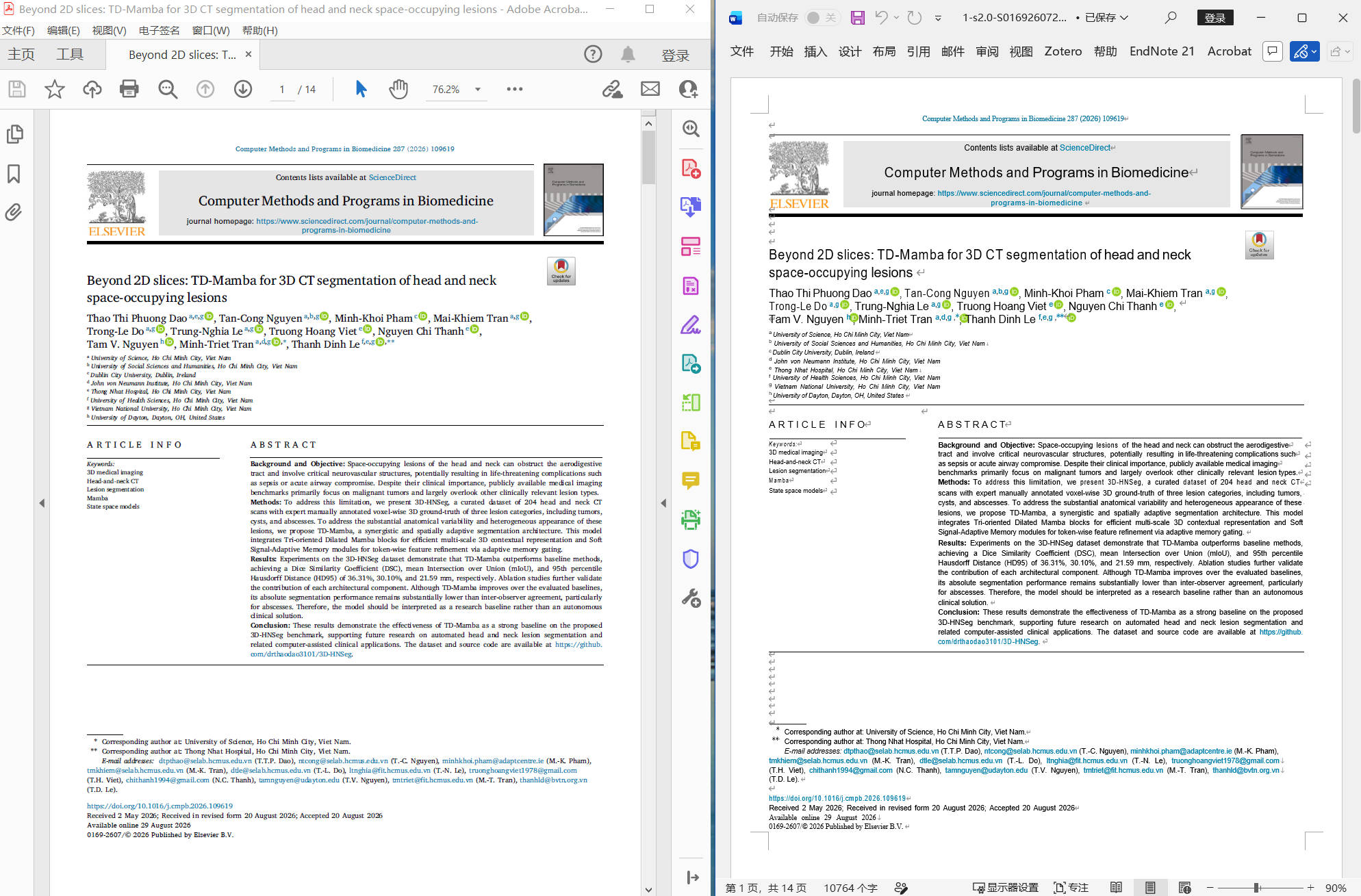Switch Word to Print Layout view
Image resolution: width=1361 pixels, height=896 pixels.
point(1150,888)
